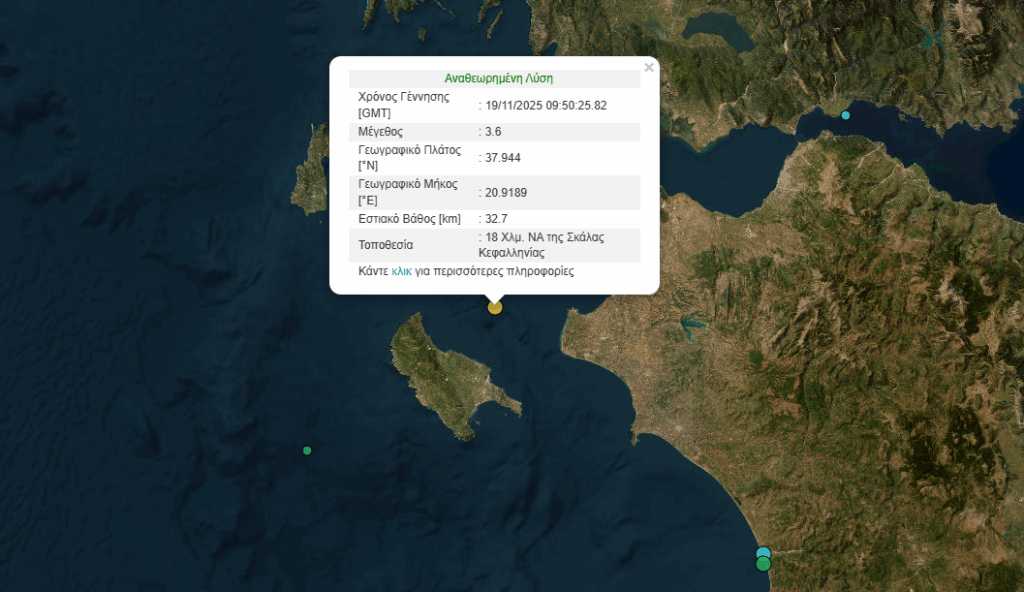Viewport: 1024px width, 592px height.
Task: Select the small green marker in the sea
Action: click(x=307, y=451)
